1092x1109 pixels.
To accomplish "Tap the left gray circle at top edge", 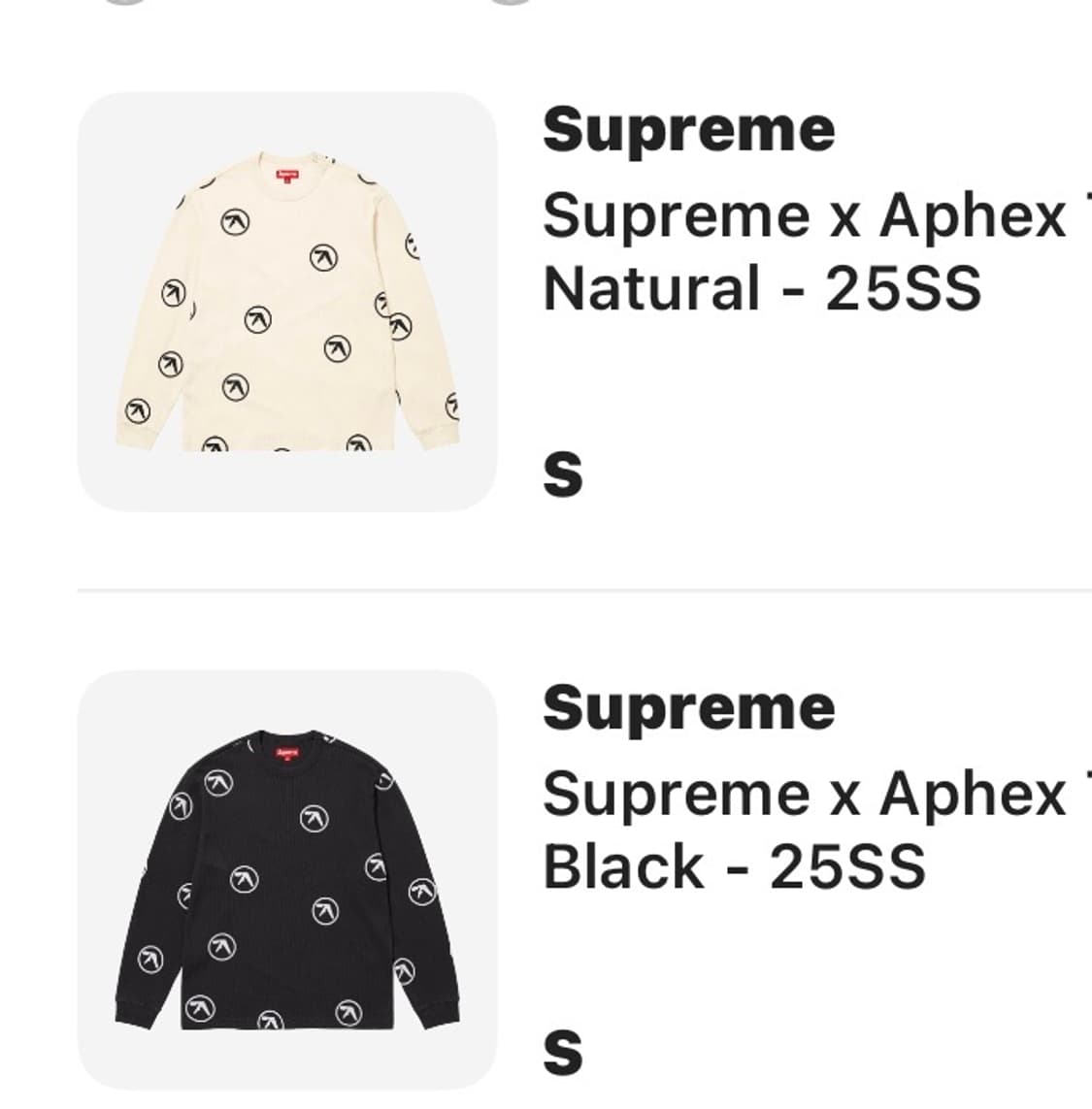I will pyautogui.click(x=124, y=2).
